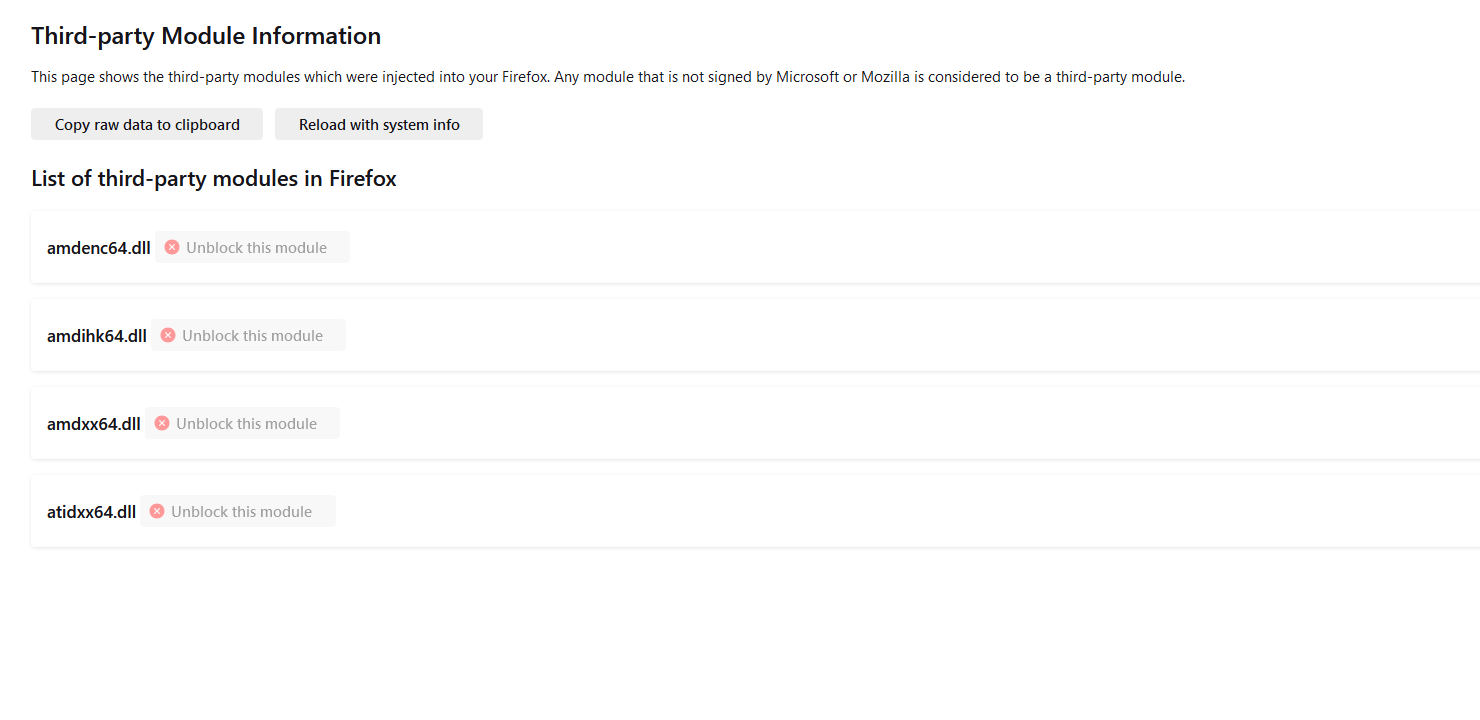1480x720 pixels.
Task: Click the red blocked icon beside amdihk64.dll
Action: pyautogui.click(x=168, y=335)
